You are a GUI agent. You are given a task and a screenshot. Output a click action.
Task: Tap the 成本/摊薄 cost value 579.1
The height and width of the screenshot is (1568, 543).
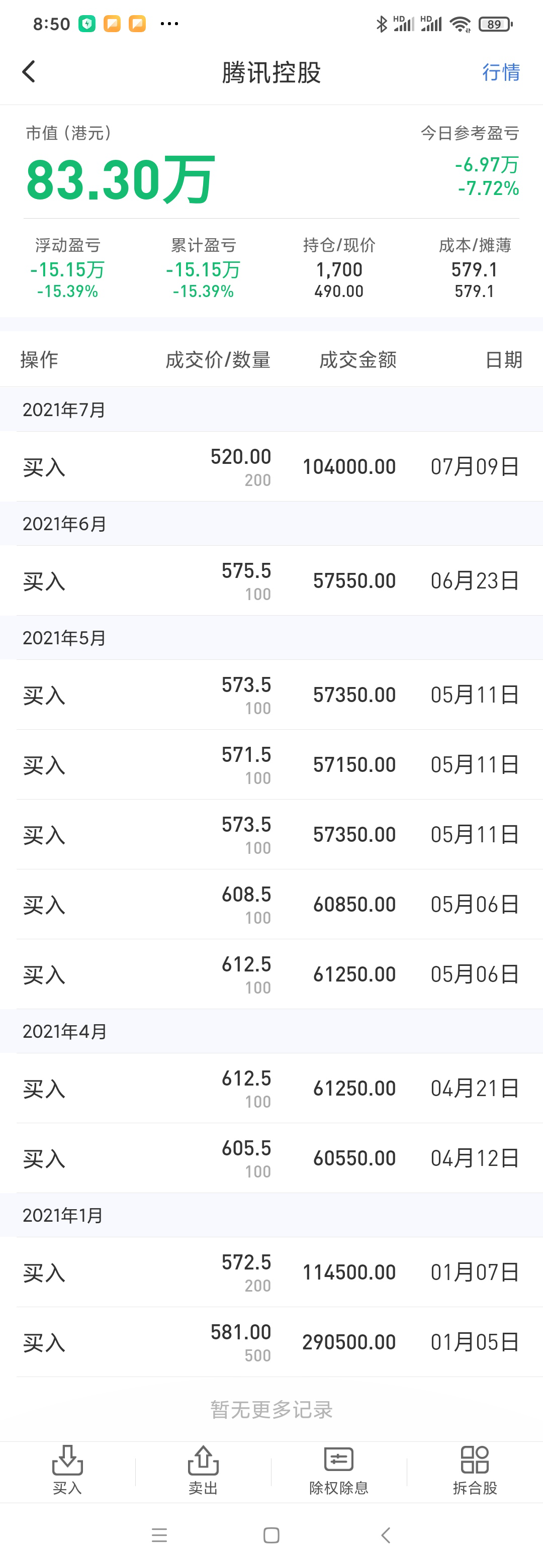[x=474, y=270]
